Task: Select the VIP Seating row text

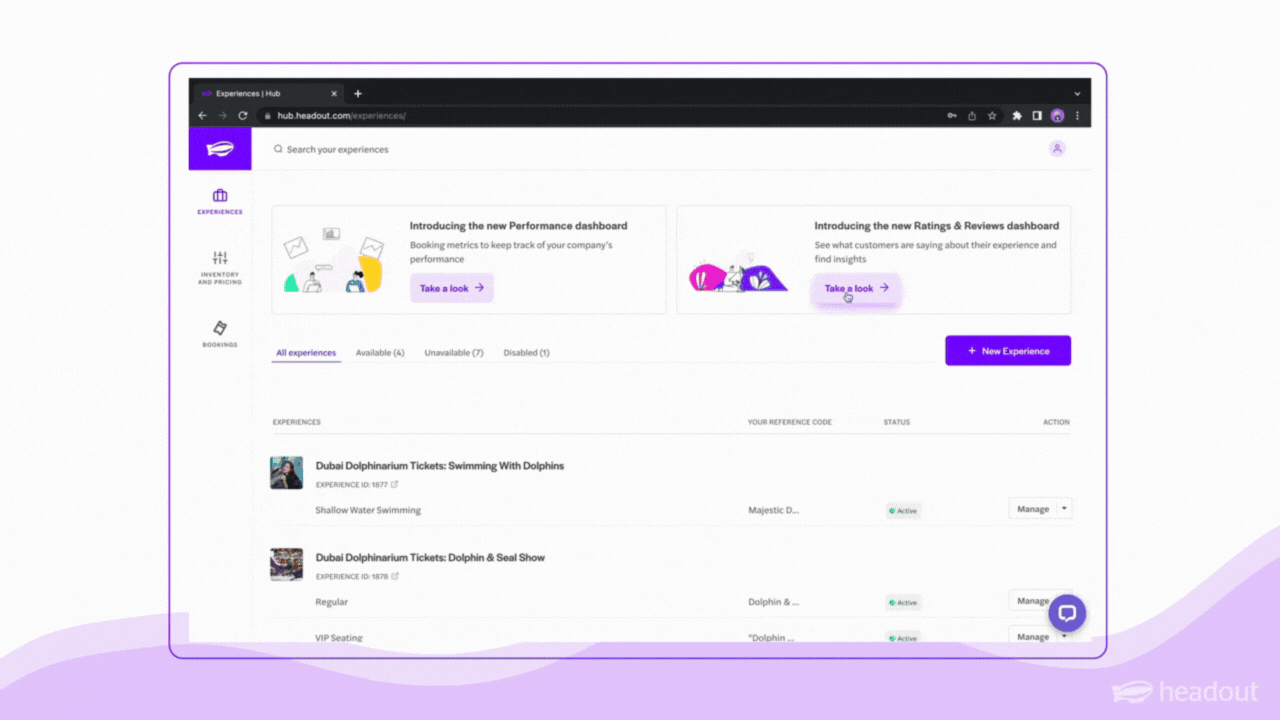Action: (339, 638)
